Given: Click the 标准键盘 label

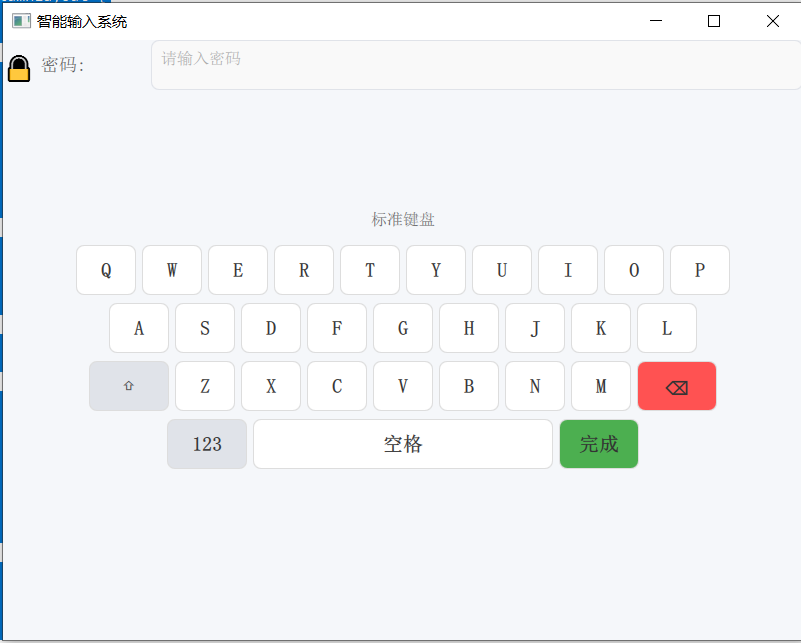Looking at the screenshot, I should point(403,220).
